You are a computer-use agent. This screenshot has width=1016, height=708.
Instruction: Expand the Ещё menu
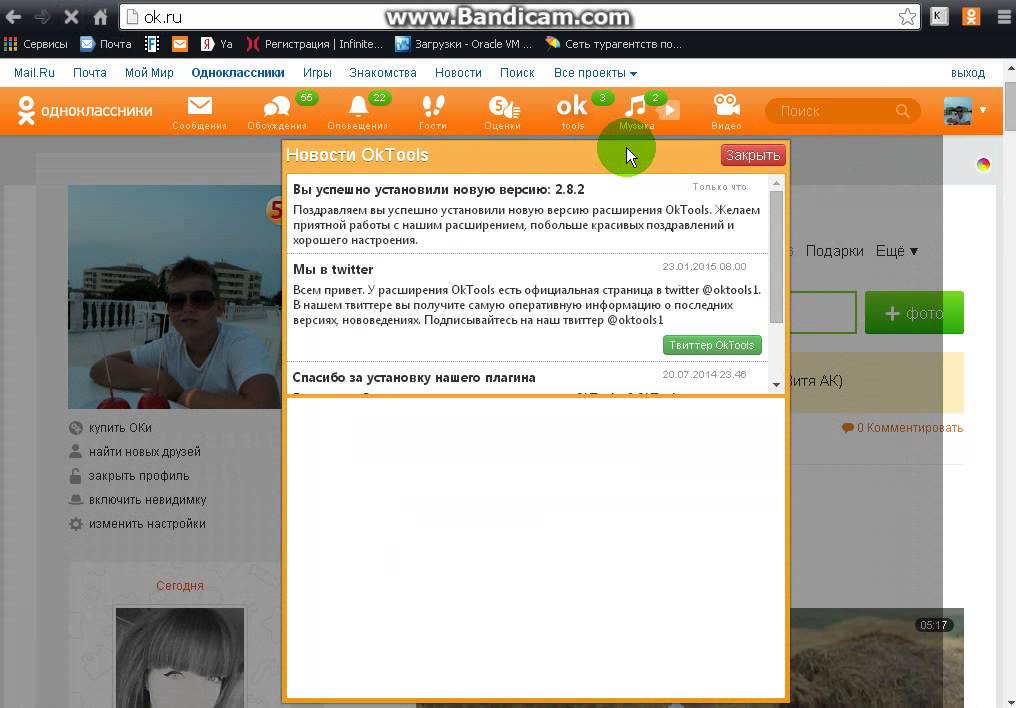pos(897,251)
